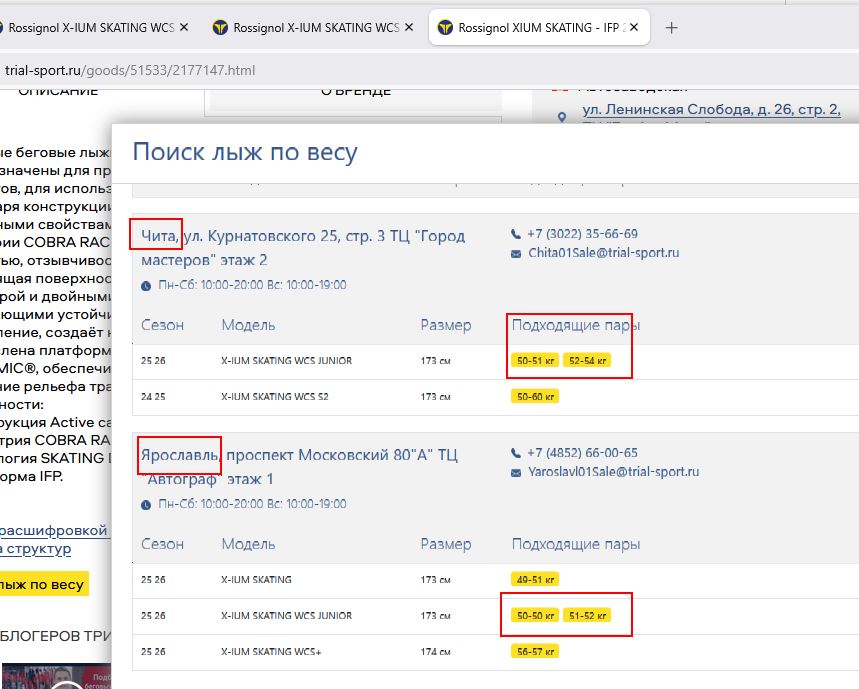Image resolution: width=859 pixels, height=689 pixels.
Task: Open the О БРЕНДЕ tab on background page
Action: 355,92
